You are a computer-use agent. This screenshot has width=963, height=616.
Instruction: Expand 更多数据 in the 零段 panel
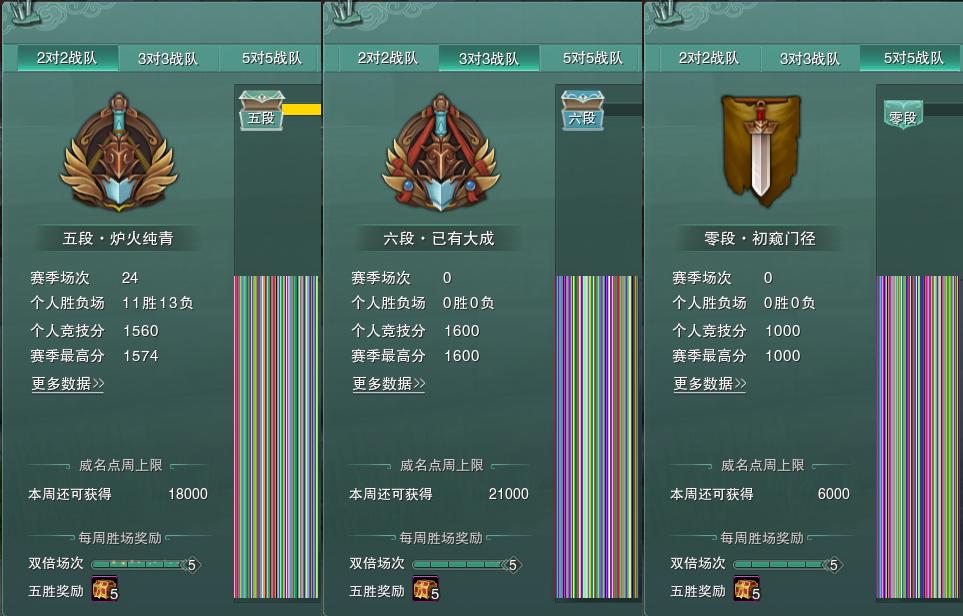pos(710,384)
